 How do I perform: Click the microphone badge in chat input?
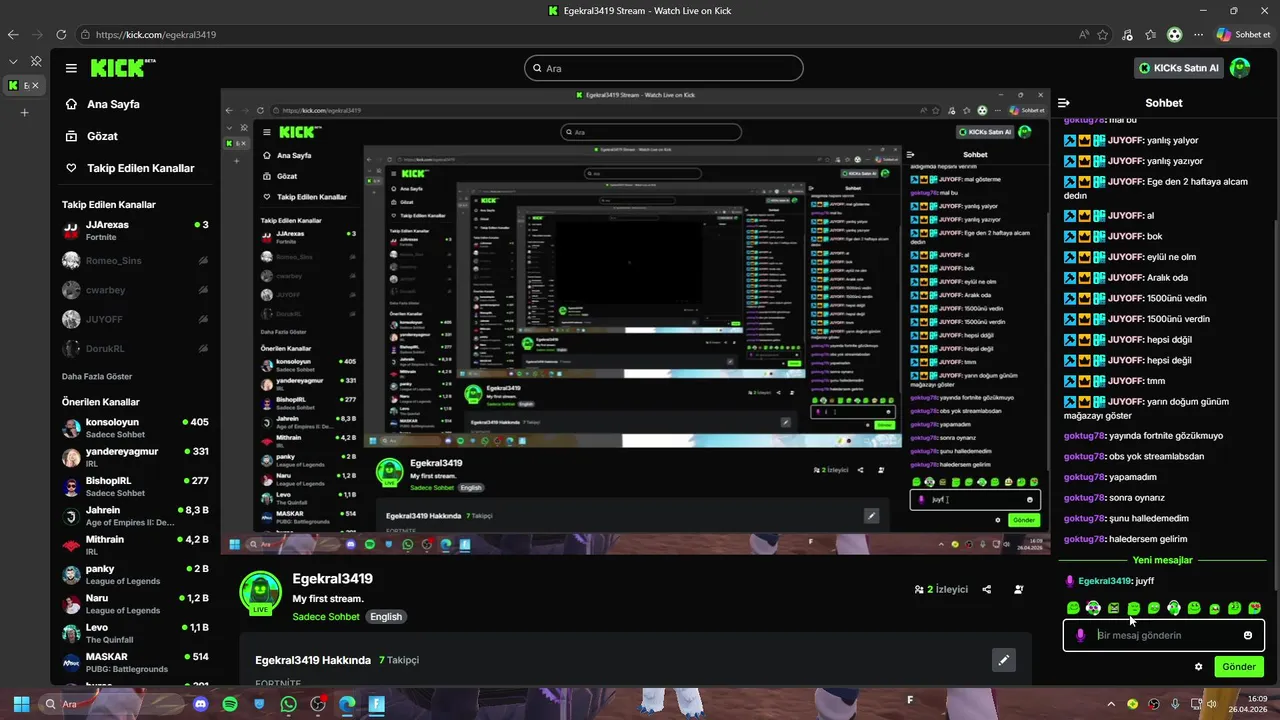tap(1080, 635)
